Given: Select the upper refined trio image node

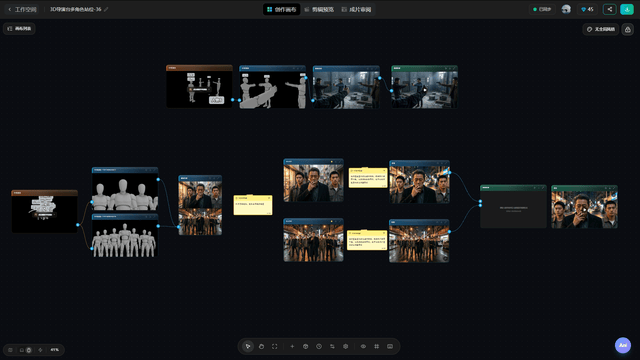Looking at the screenshot, I should 419,182.
